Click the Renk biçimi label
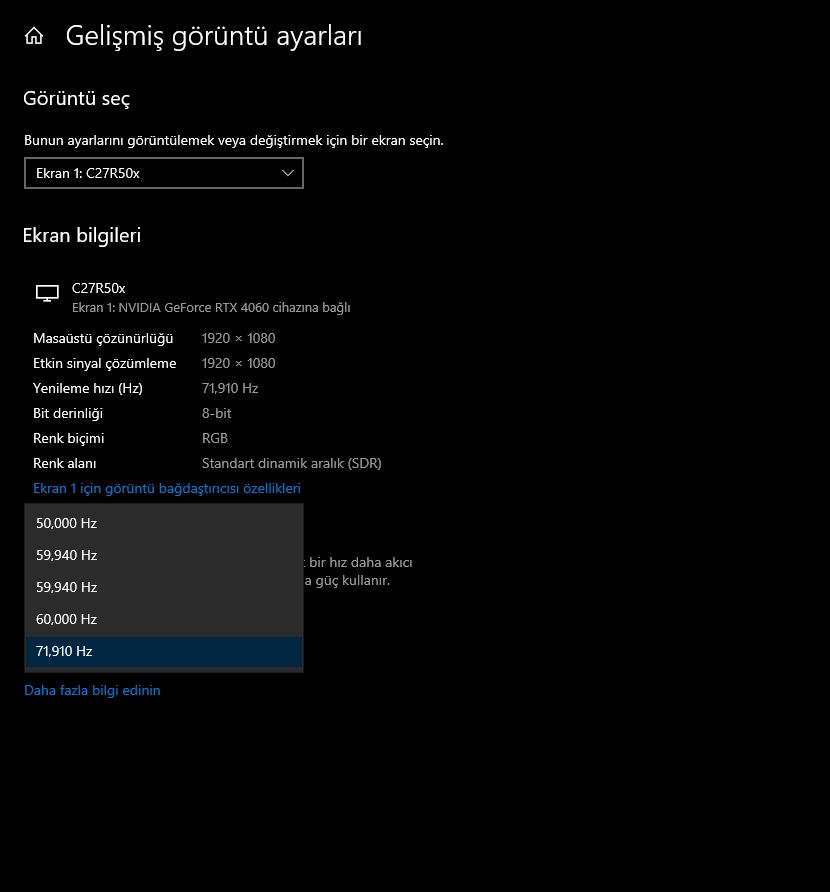The height and width of the screenshot is (892, 830). (69, 439)
